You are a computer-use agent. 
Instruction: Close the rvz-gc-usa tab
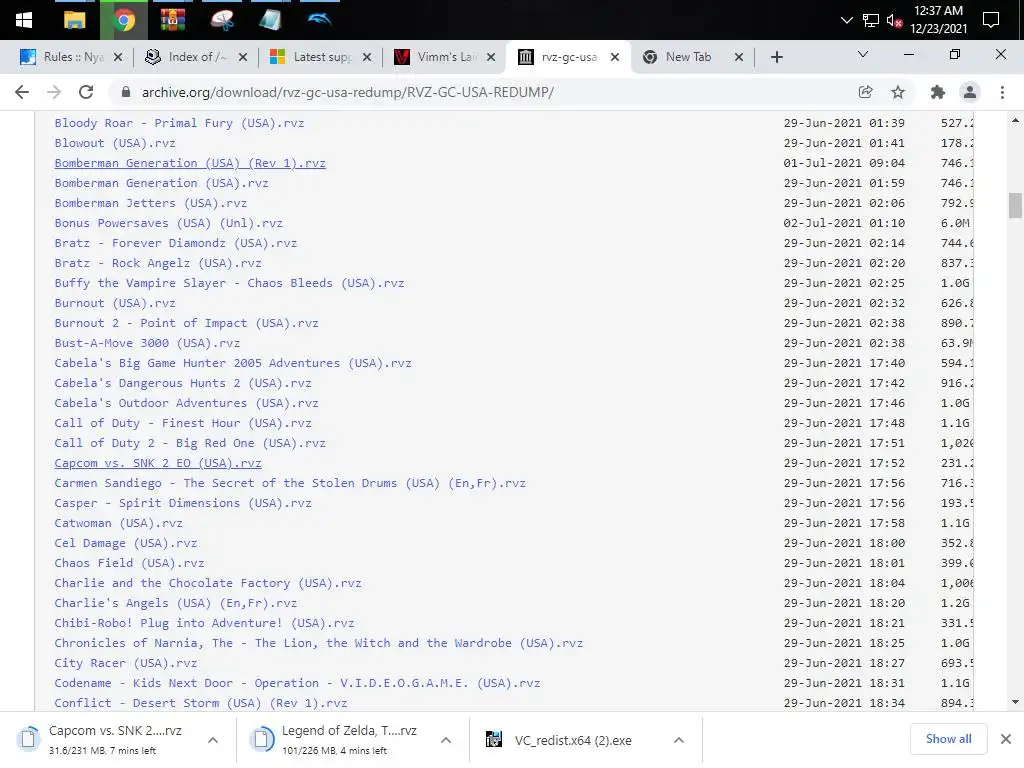pyautogui.click(x=615, y=57)
